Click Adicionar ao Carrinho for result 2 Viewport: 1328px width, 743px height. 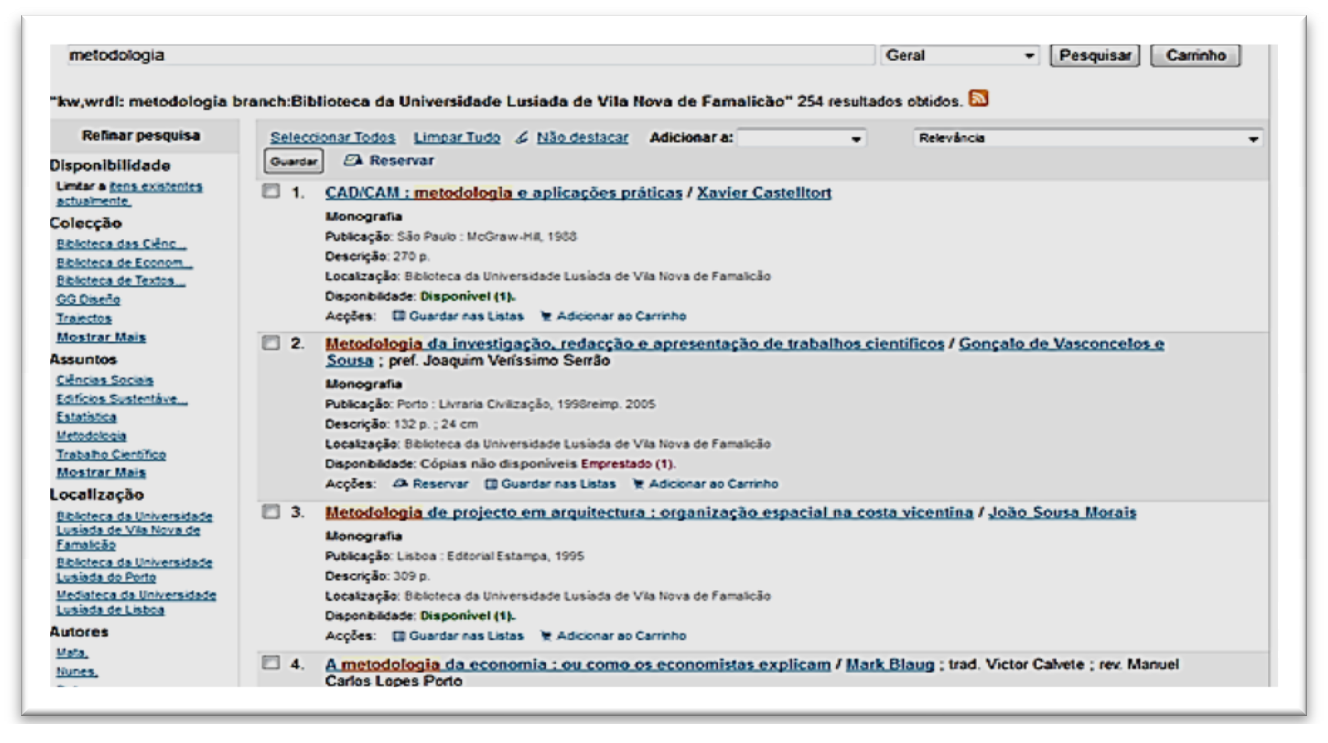point(707,484)
